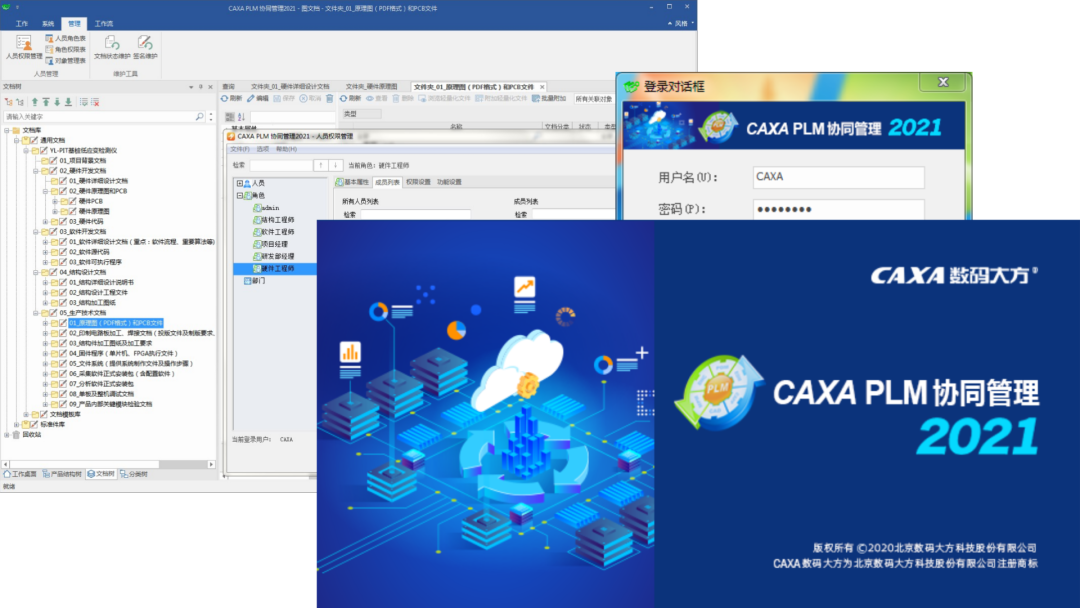This screenshot has width=1080, height=608.
Task: Collapse the 02_硬件开发文档 folder
Action: point(36,171)
